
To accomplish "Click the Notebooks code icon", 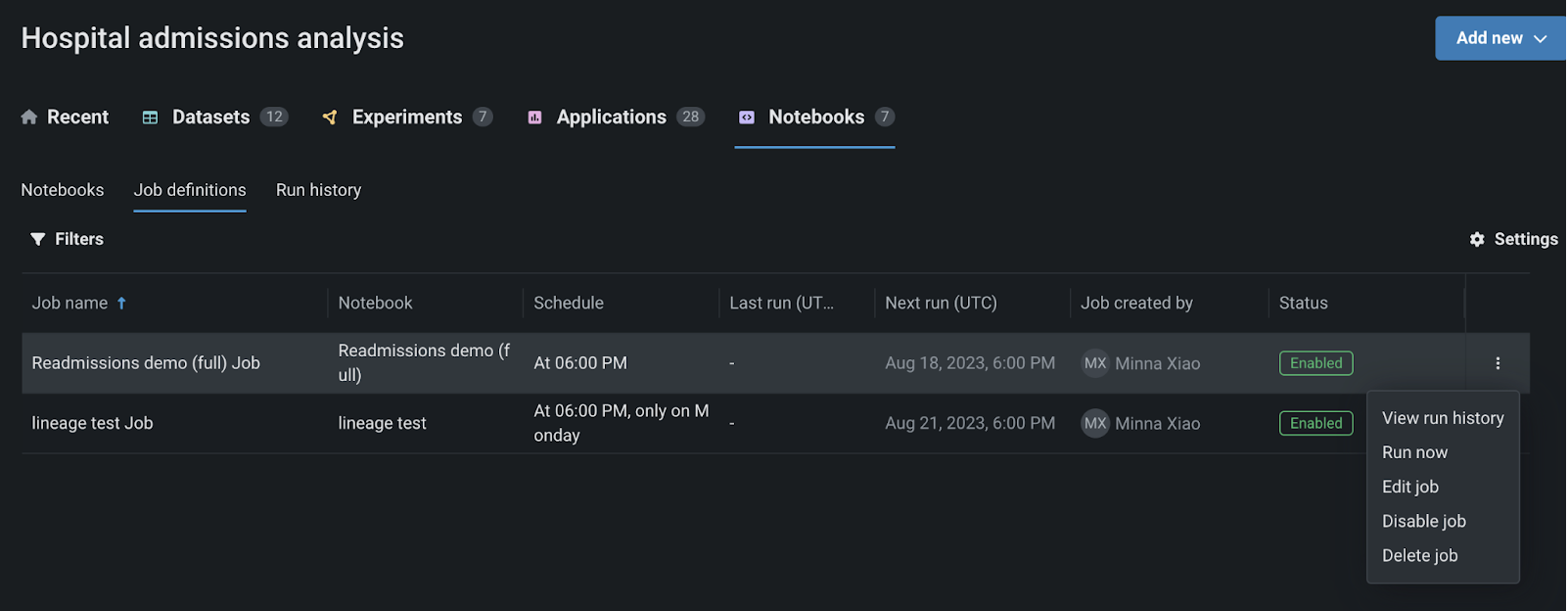I will (747, 117).
